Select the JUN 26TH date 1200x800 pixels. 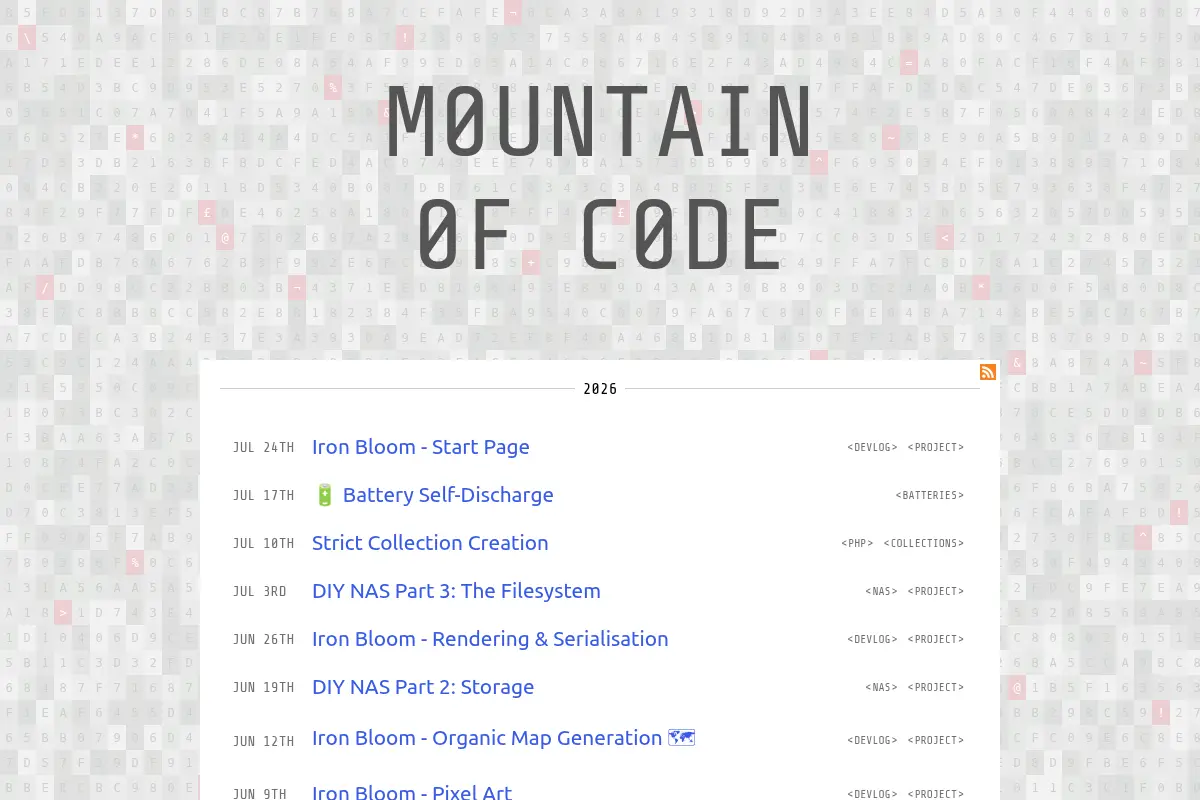click(263, 639)
